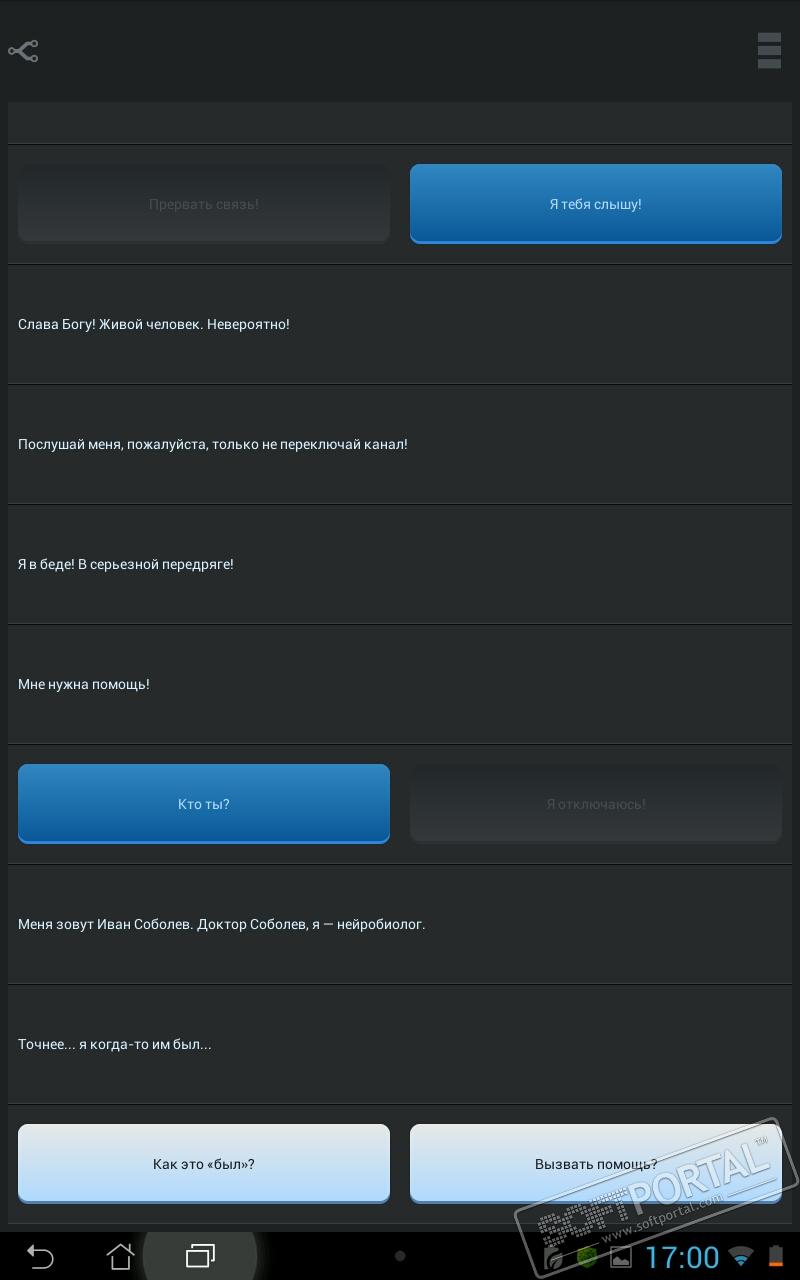Choose the "Вызвать помощь?" reply
This screenshot has height=1280, width=800.
[596, 1163]
